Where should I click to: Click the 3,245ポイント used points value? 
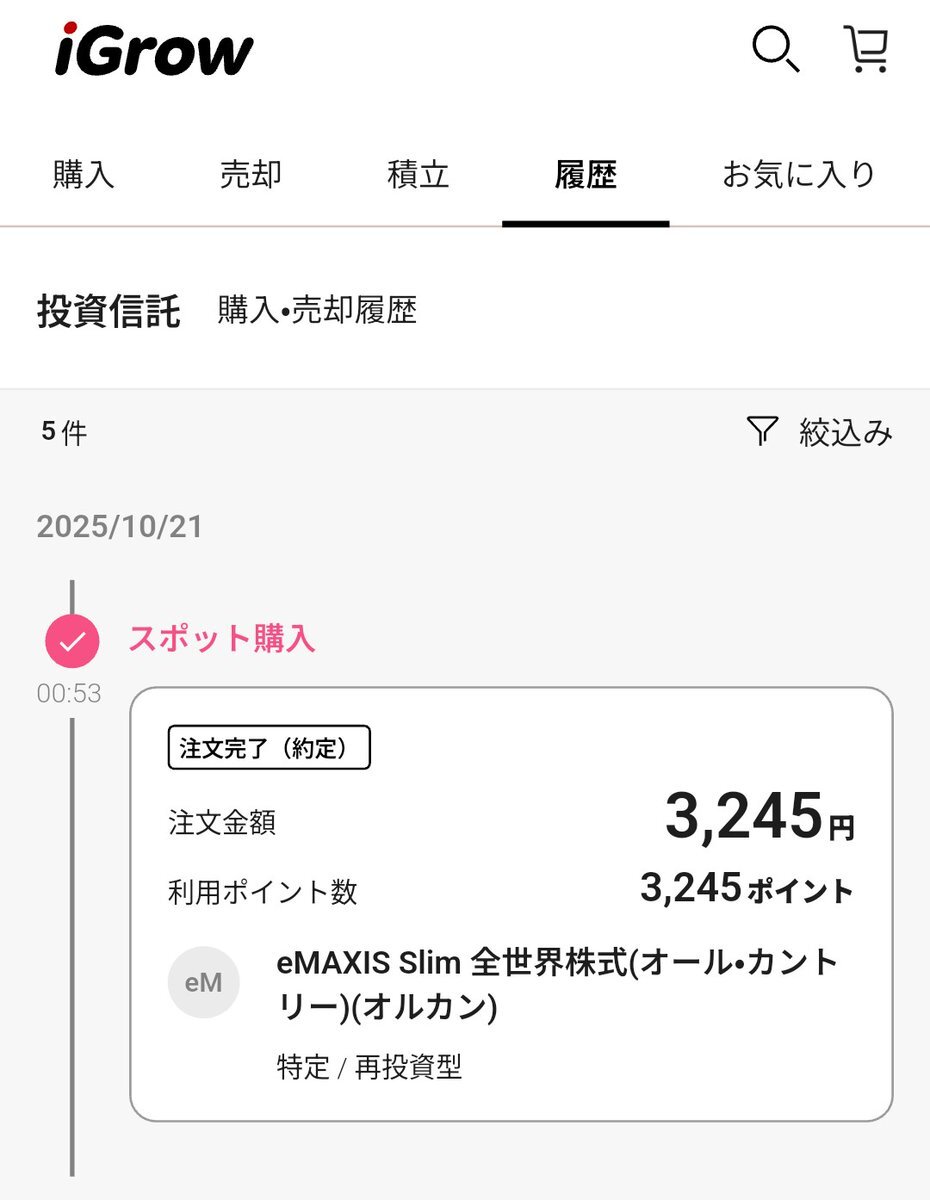coord(746,889)
